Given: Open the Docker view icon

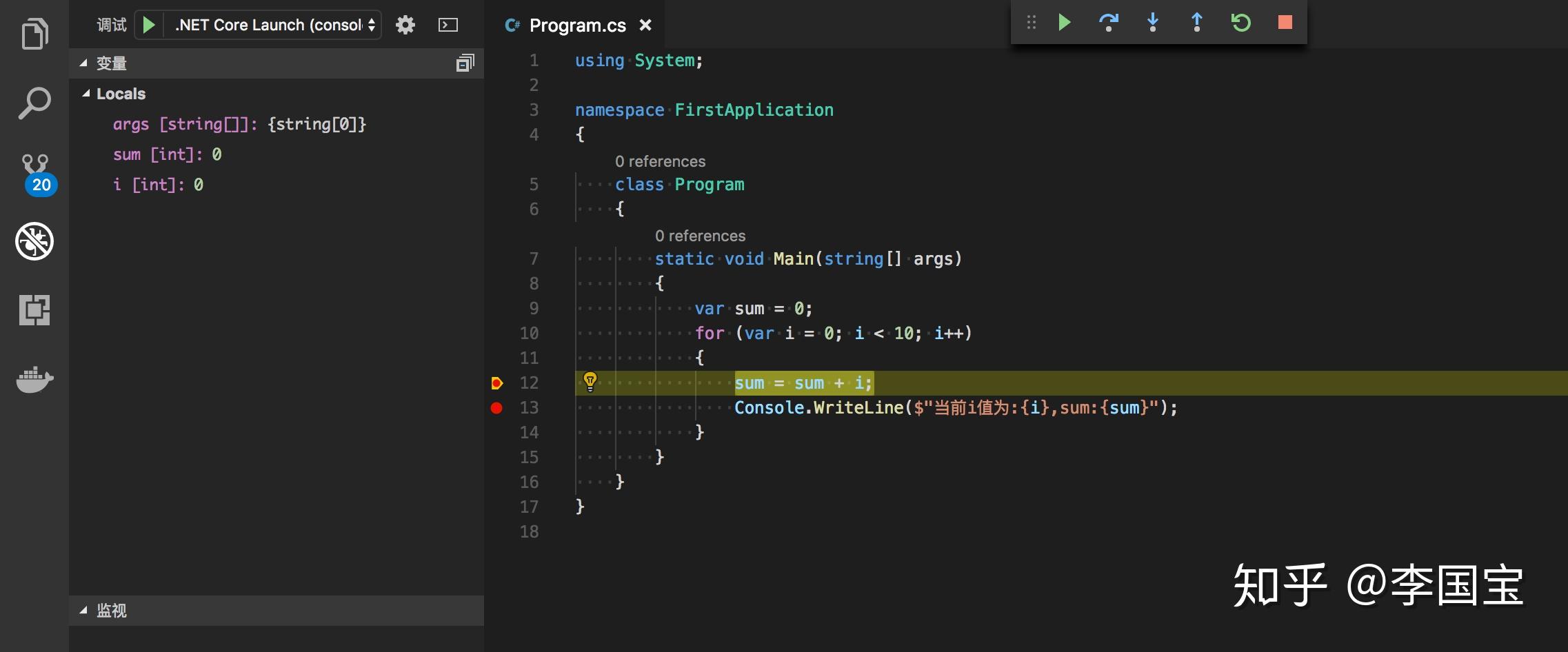Looking at the screenshot, I should pyautogui.click(x=34, y=378).
